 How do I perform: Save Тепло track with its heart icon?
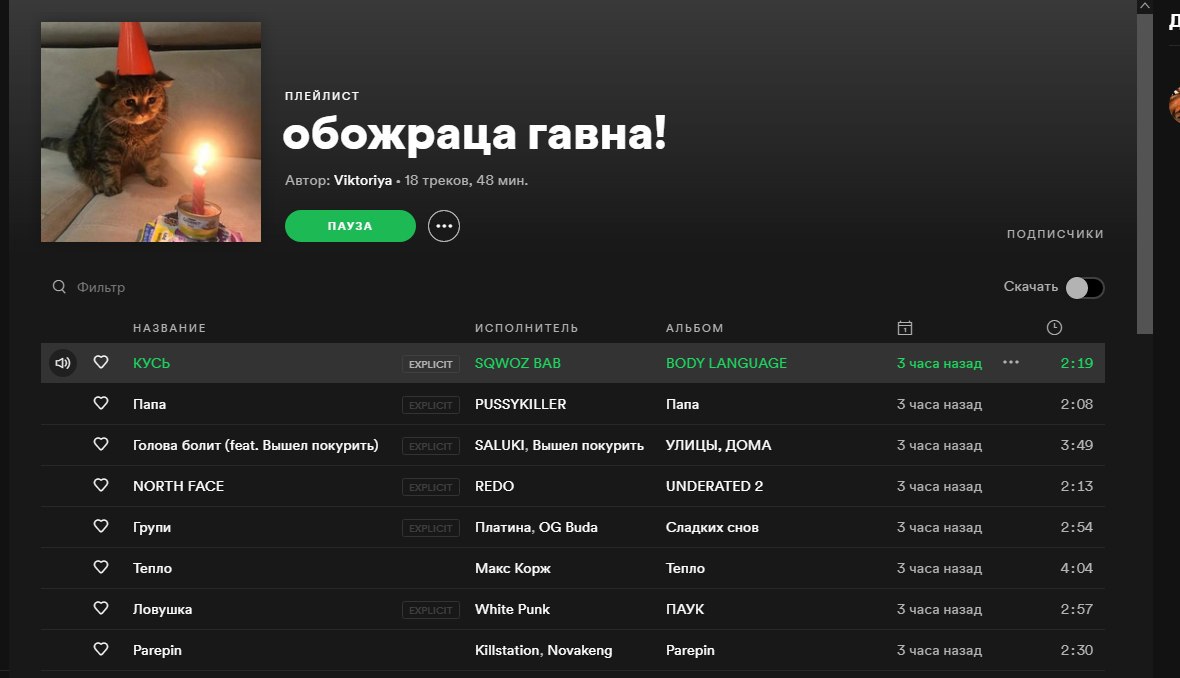click(x=101, y=567)
